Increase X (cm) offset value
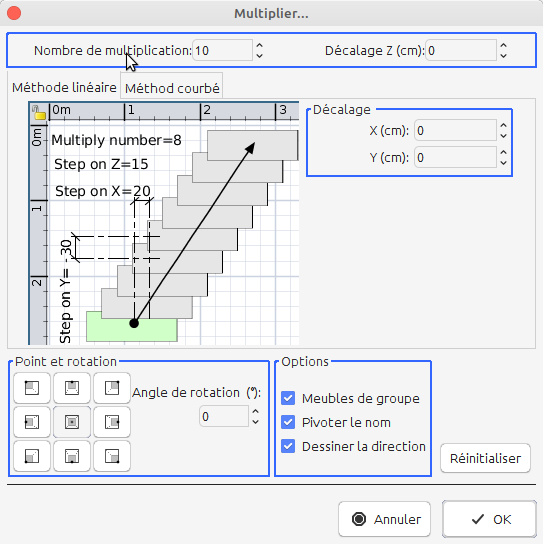Viewport: 543px width, 544px height. [503, 126]
